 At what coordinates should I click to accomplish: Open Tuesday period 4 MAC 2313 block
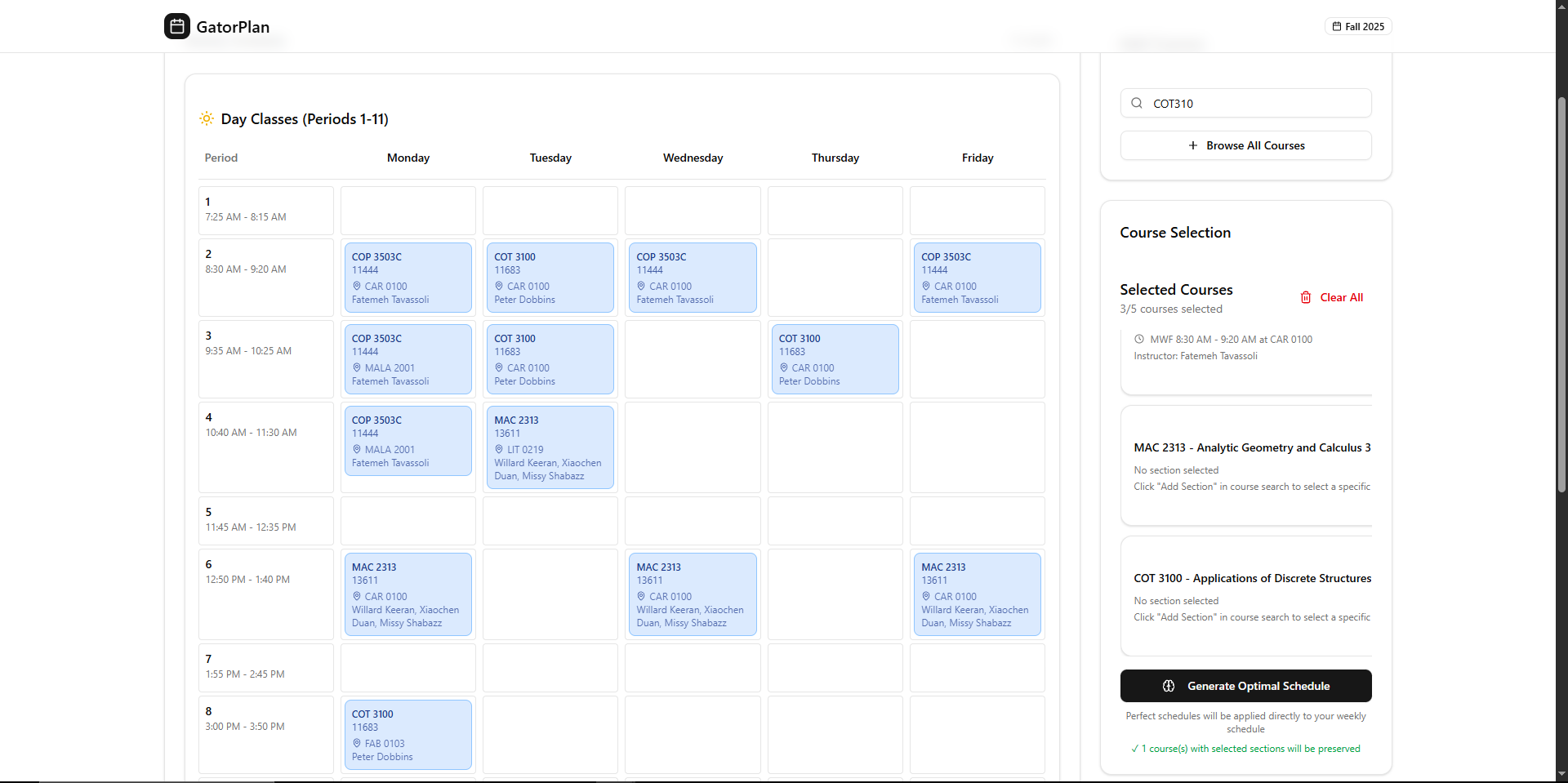pyautogui.click(x=550, y=447)
